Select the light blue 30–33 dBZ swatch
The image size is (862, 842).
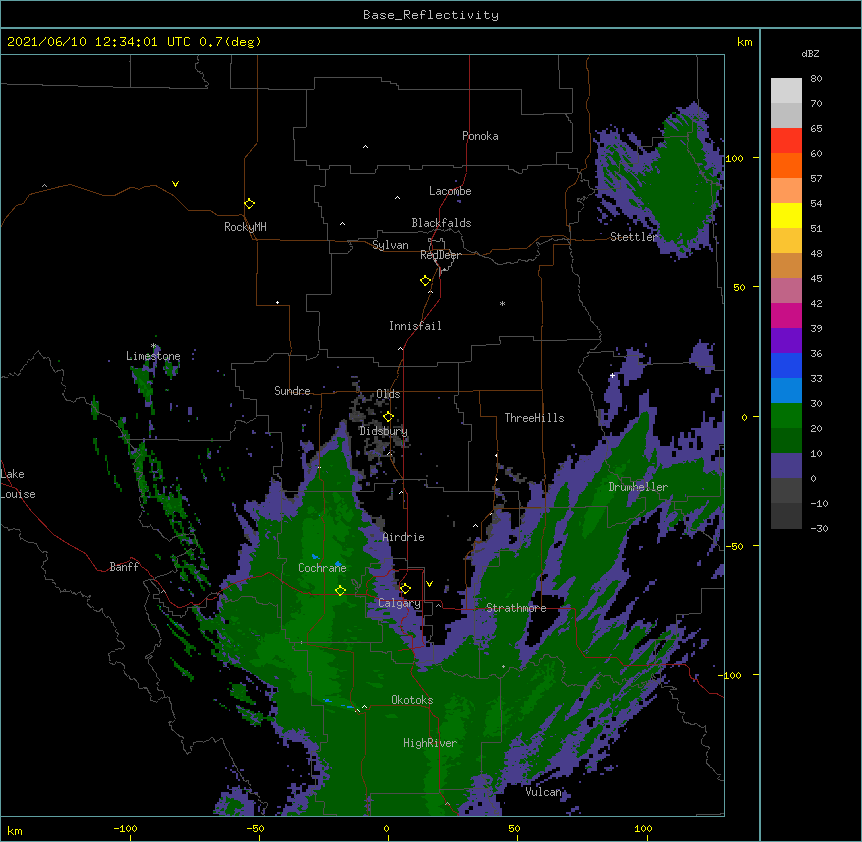pos(786,391)
